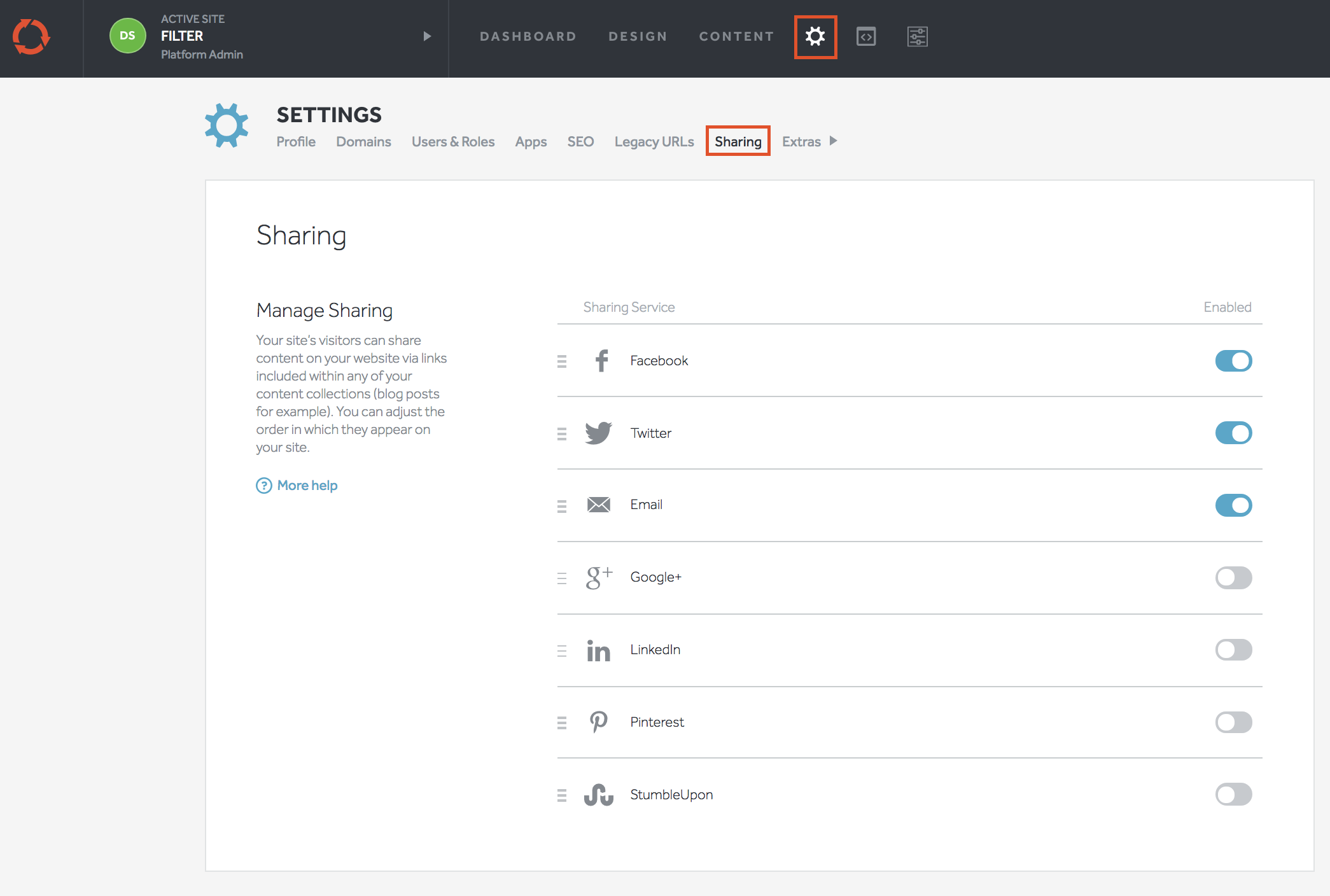Open the code editor icon in top bar
Image resolution: width=1330 pixels, height=896 pixels.
[x=866, y=37]
